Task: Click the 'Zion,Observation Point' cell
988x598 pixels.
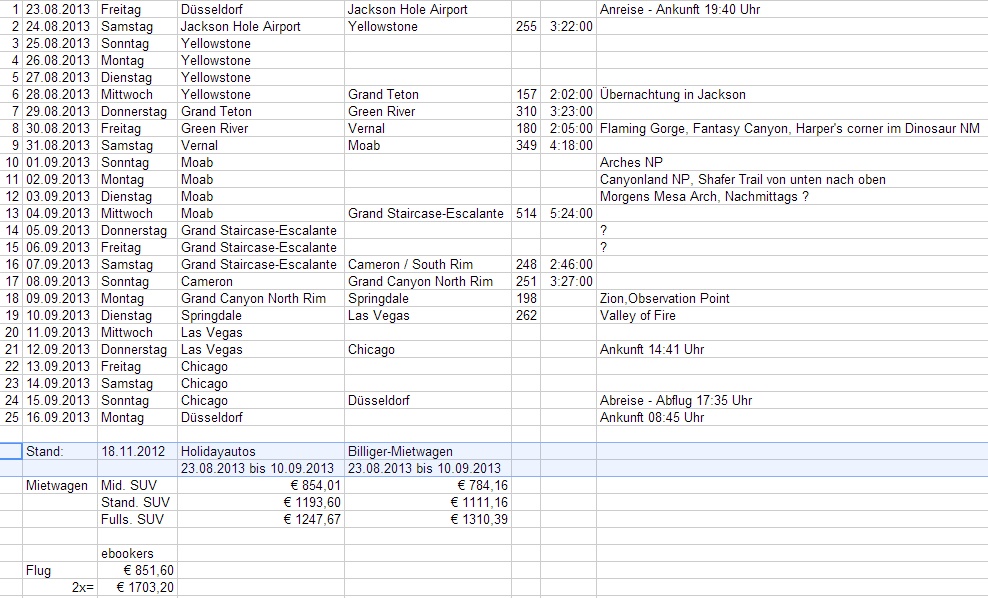Action: point(664,298)
